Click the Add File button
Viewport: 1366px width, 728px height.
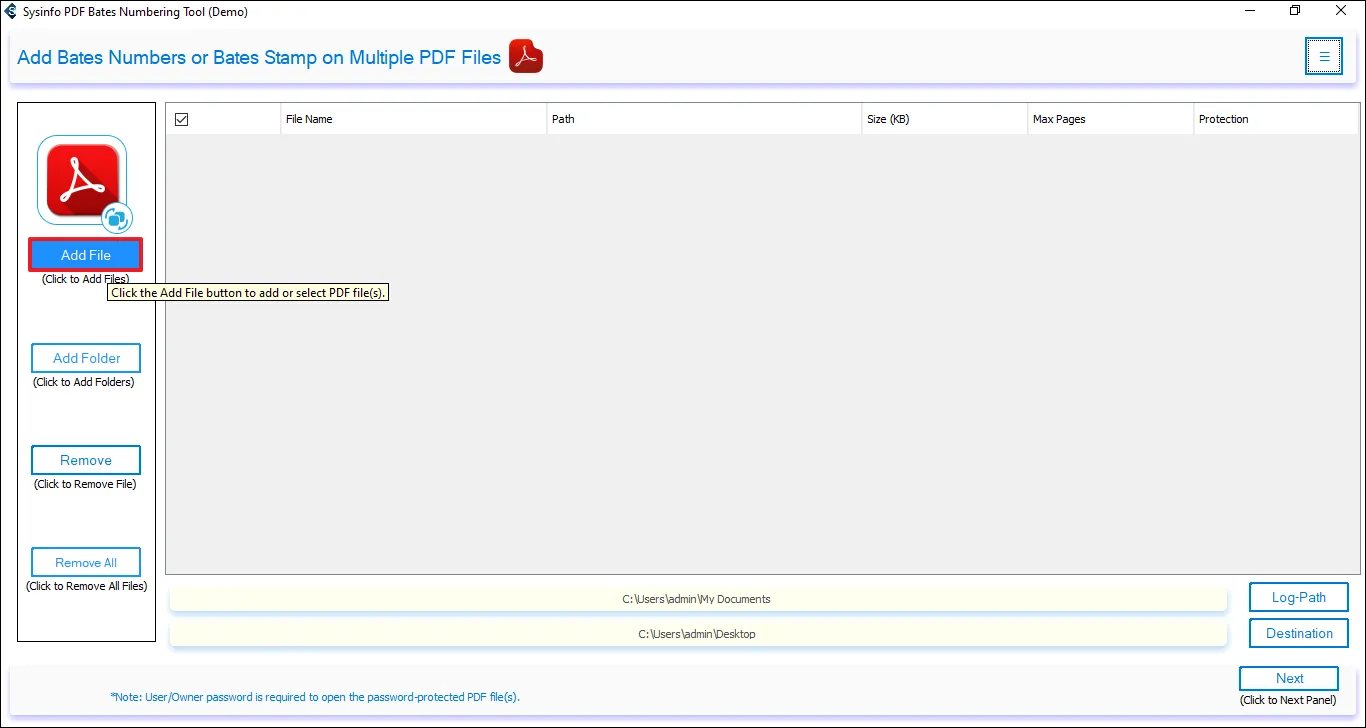86,255
